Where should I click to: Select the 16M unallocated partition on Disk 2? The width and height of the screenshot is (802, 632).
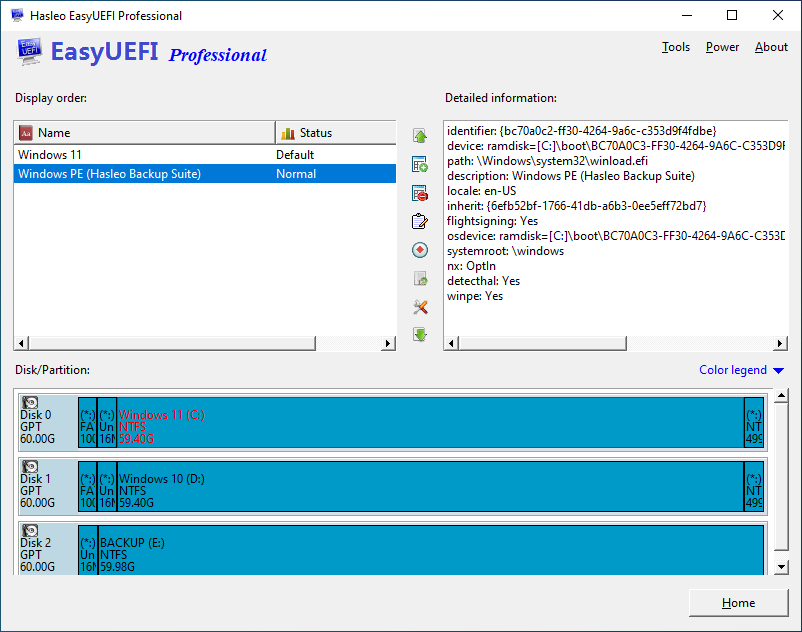[x=87, y=550]
